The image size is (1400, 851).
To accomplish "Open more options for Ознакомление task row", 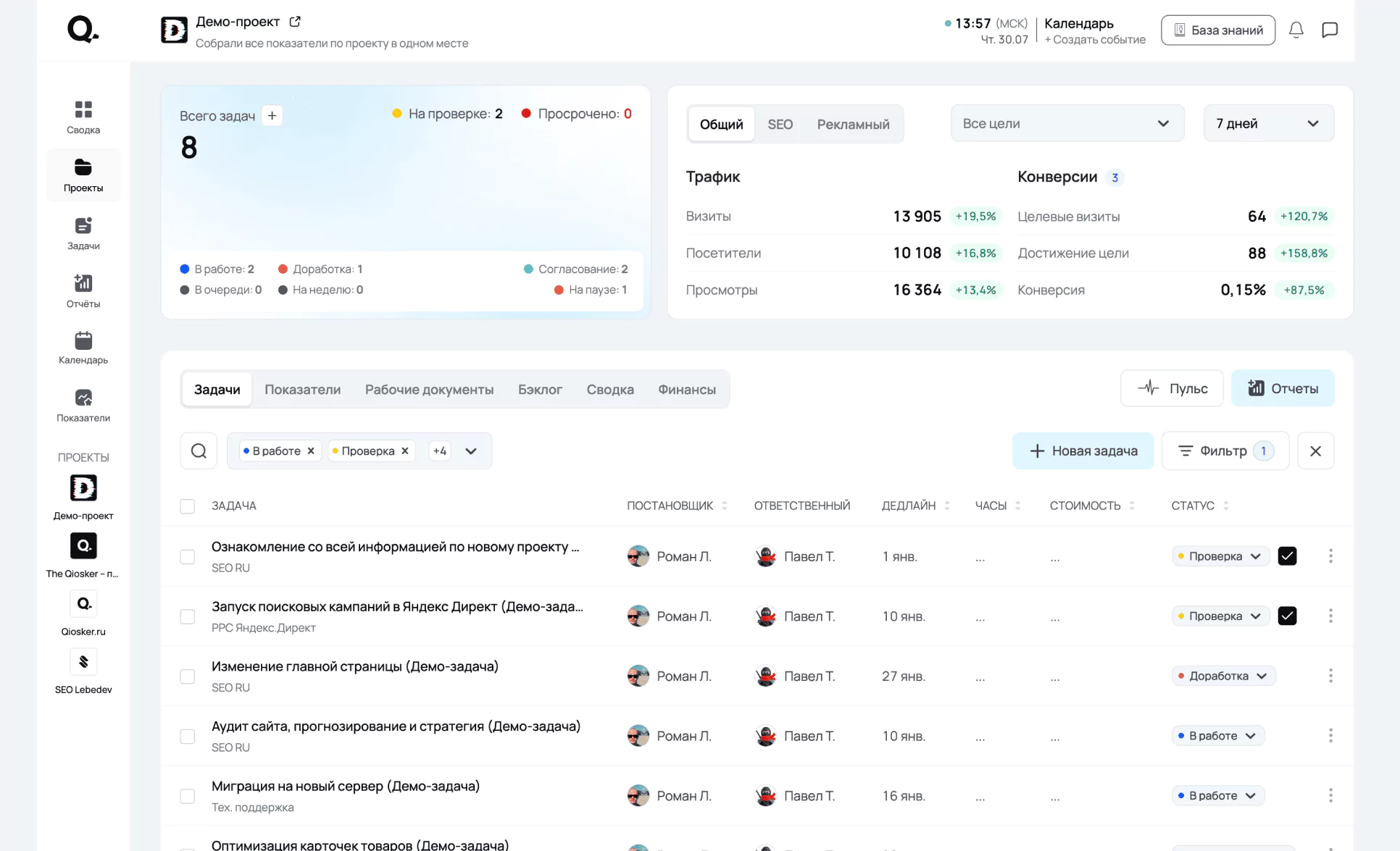I will (1330, 556).
